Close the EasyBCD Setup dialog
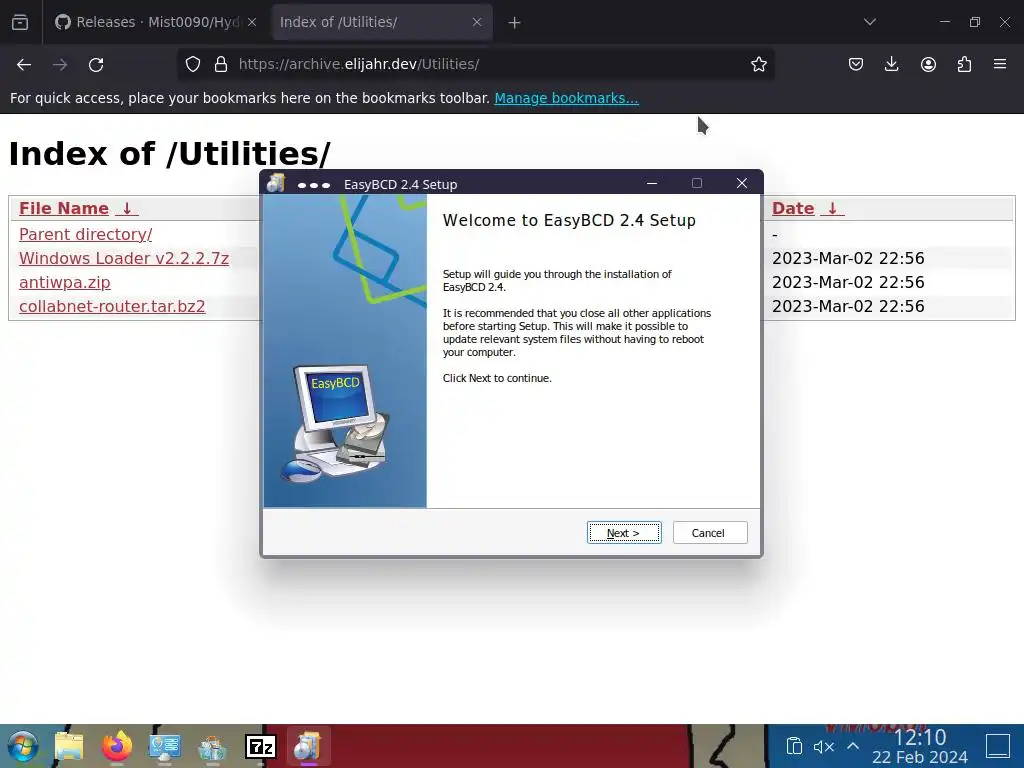Screen dimensions: 1024x768 click(x=741, y=183)
